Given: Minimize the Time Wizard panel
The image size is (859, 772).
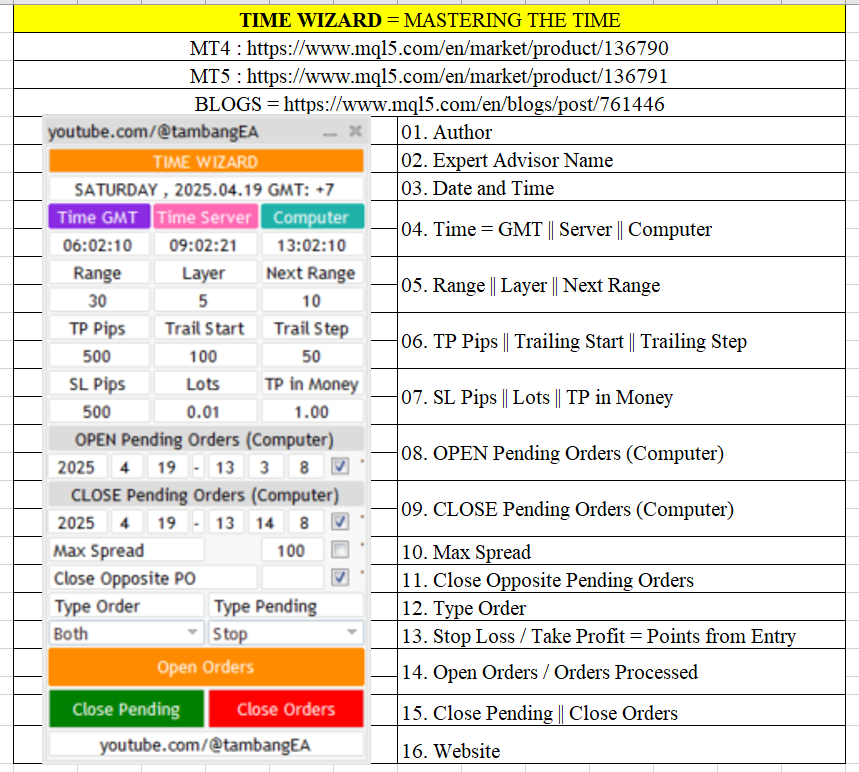Looking at the screenshot, I should point(330,133).
